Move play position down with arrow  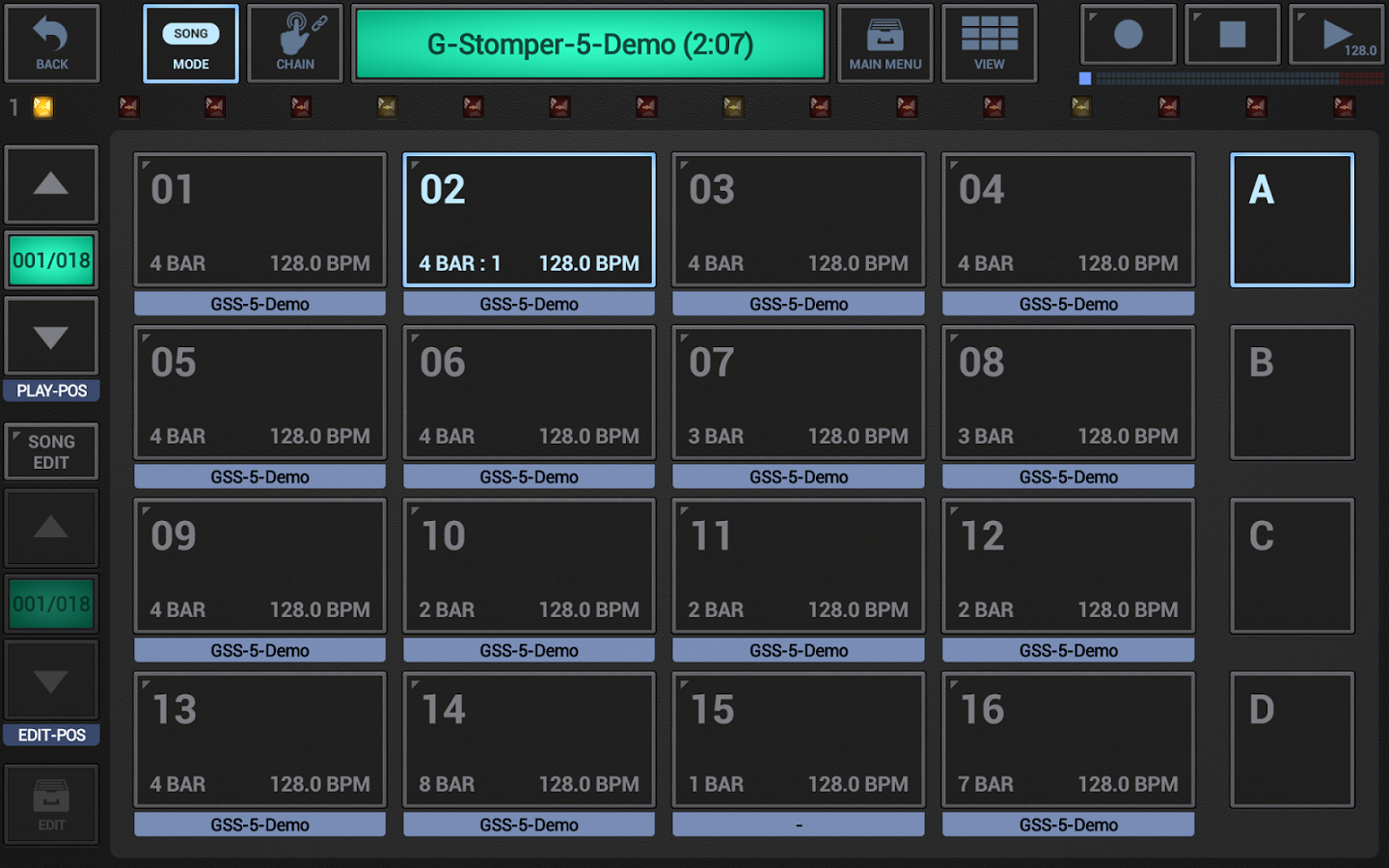[x=51, y=337]
